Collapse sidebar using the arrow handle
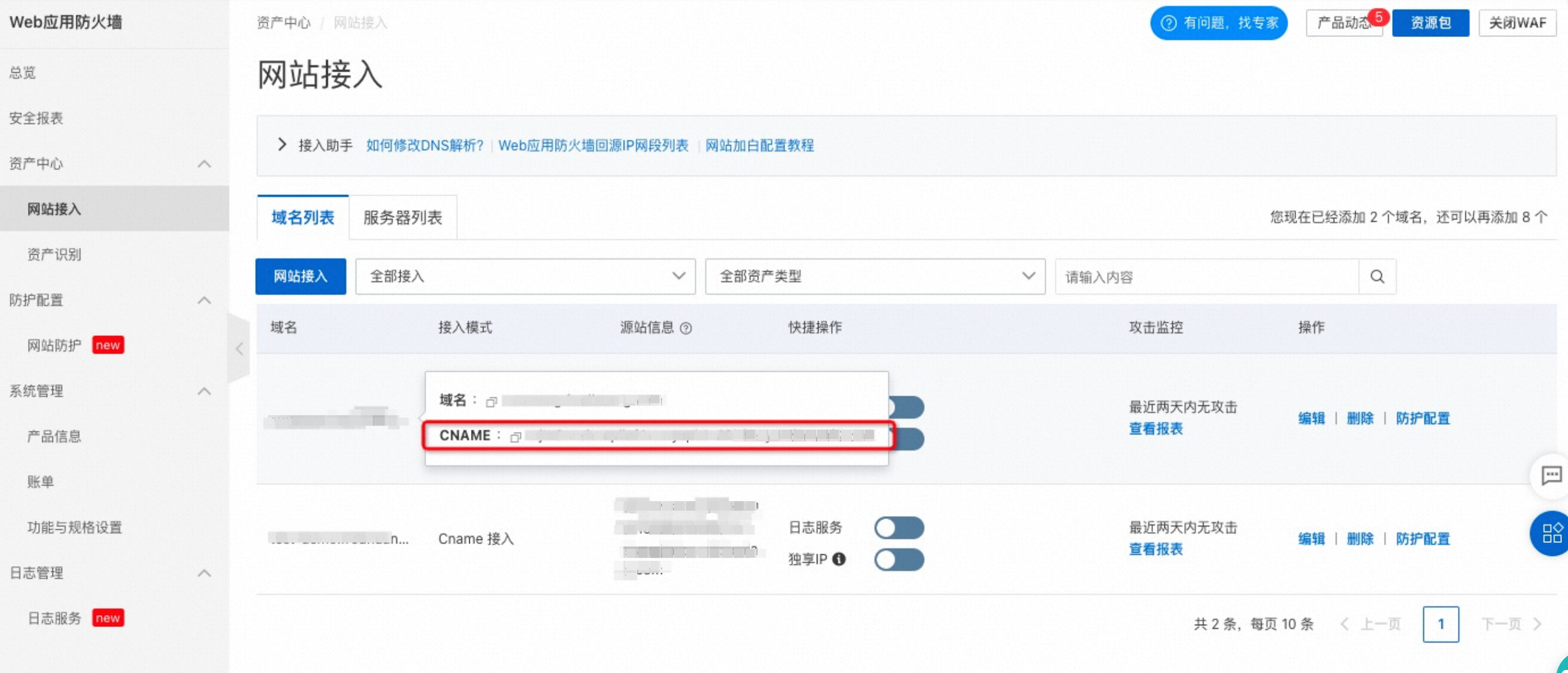 239,348
